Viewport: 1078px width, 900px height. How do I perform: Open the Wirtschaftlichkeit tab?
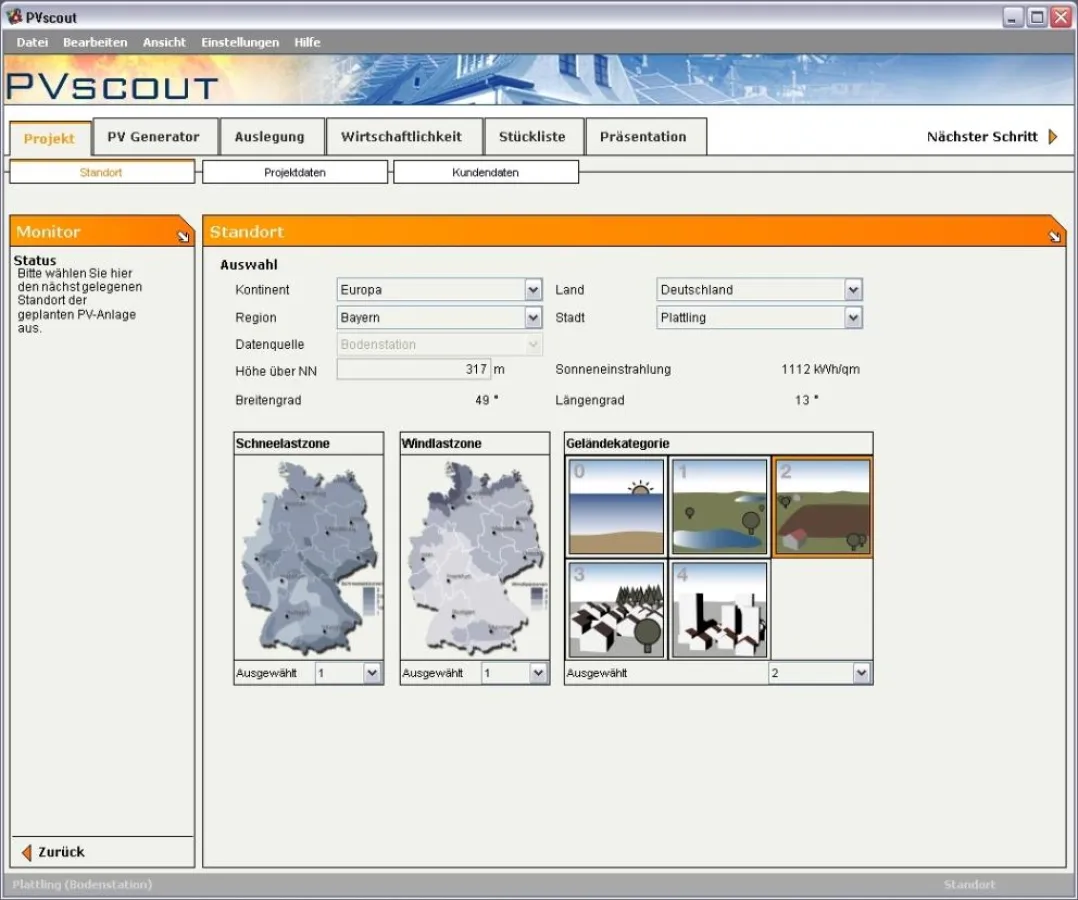point(401,137)
